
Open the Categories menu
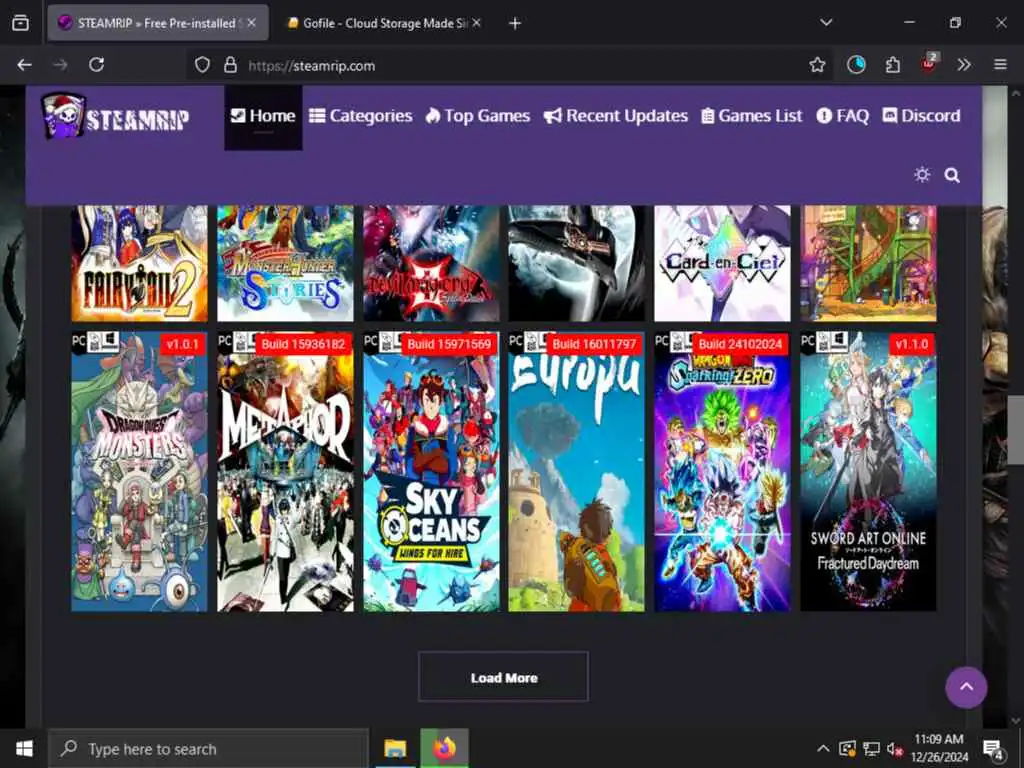point(360,116)
